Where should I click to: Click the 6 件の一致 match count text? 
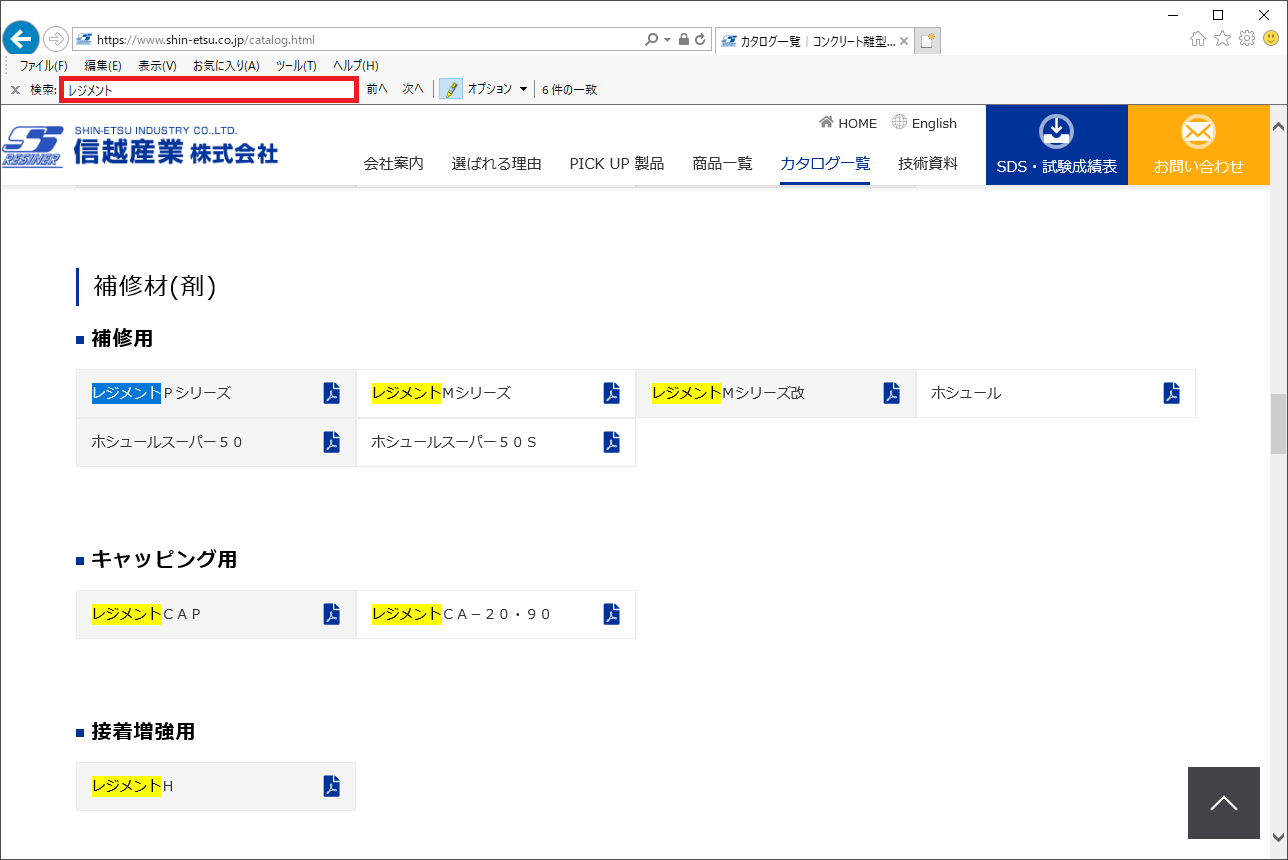point(569,89)
